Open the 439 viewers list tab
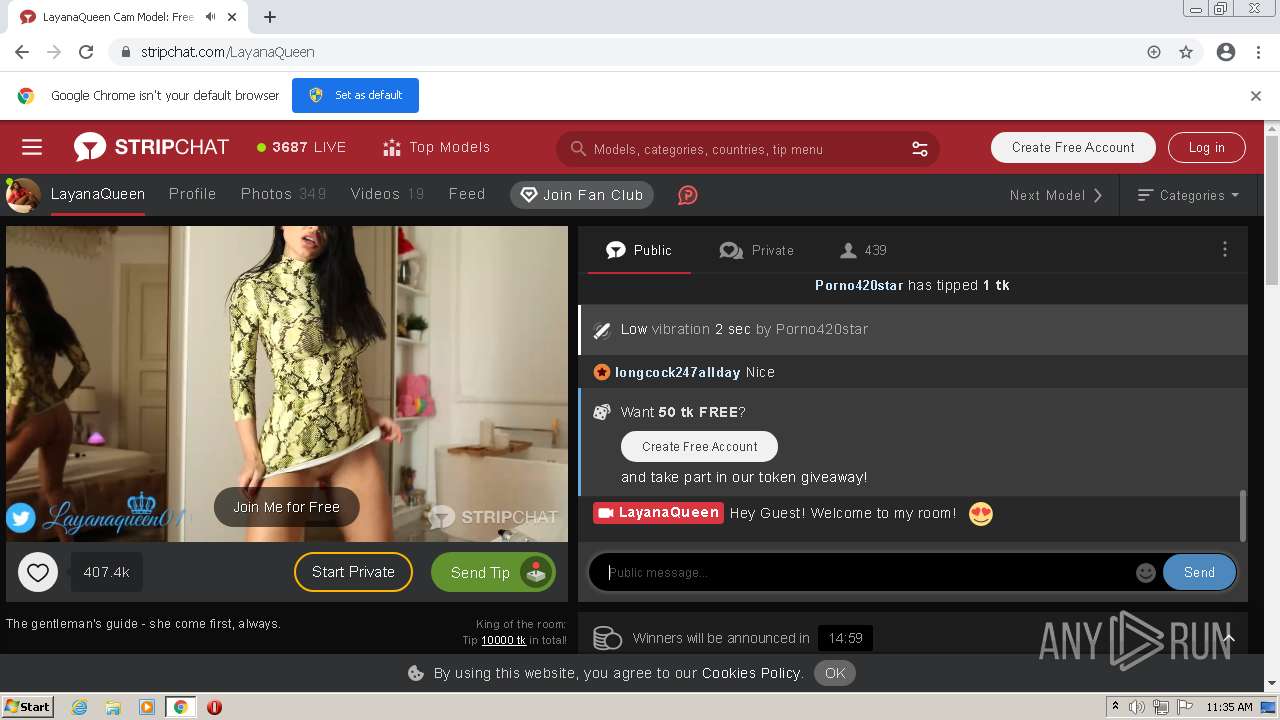This screenshot has width=1280, height=720. tap(863, 250)
